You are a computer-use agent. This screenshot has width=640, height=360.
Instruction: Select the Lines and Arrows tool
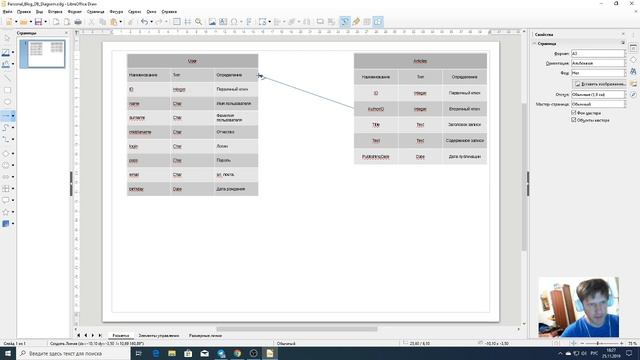pyautogui.click(x=6, y=116)
